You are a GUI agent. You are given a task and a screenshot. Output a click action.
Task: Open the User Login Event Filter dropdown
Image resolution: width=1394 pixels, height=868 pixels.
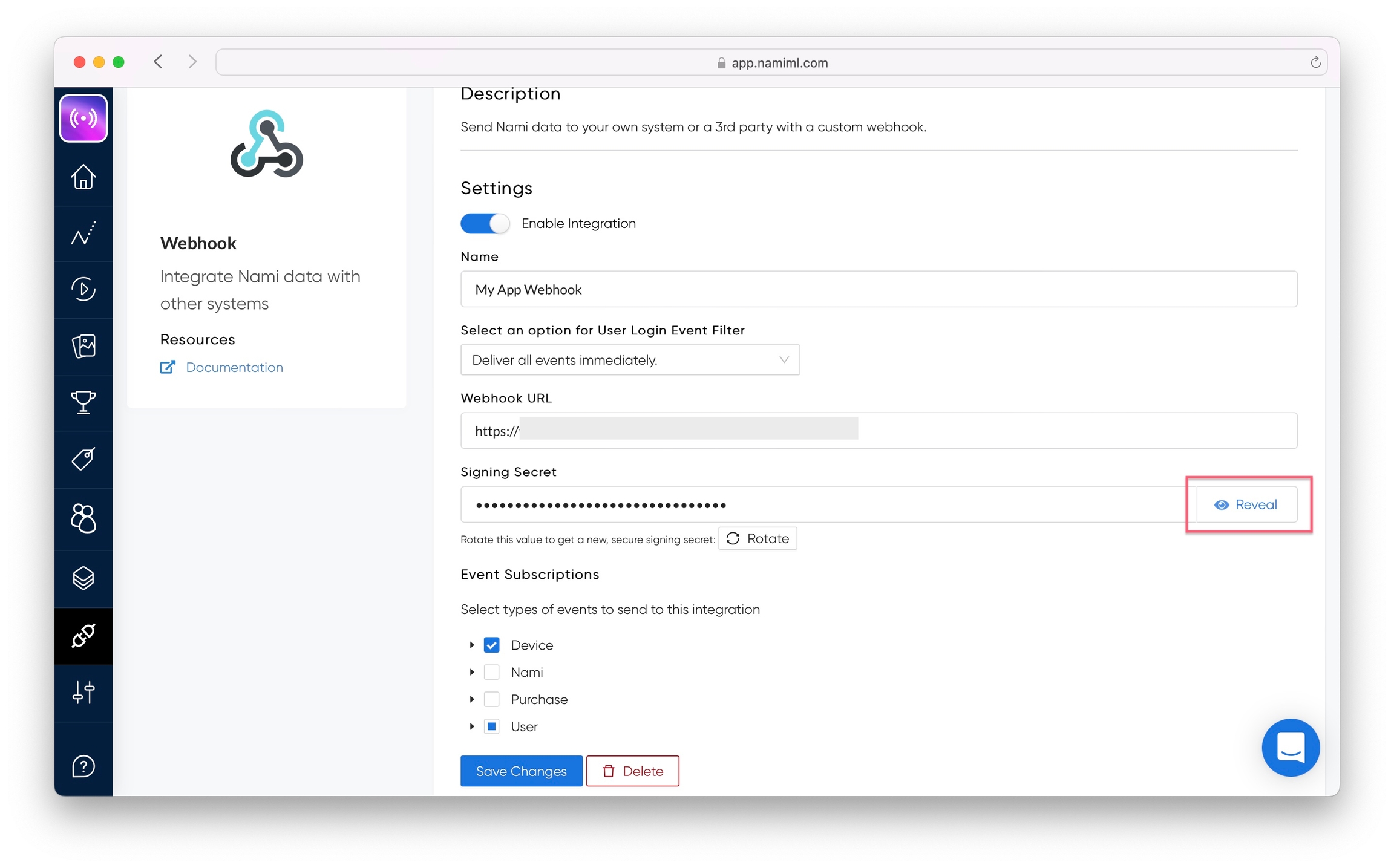click(630, 360)
